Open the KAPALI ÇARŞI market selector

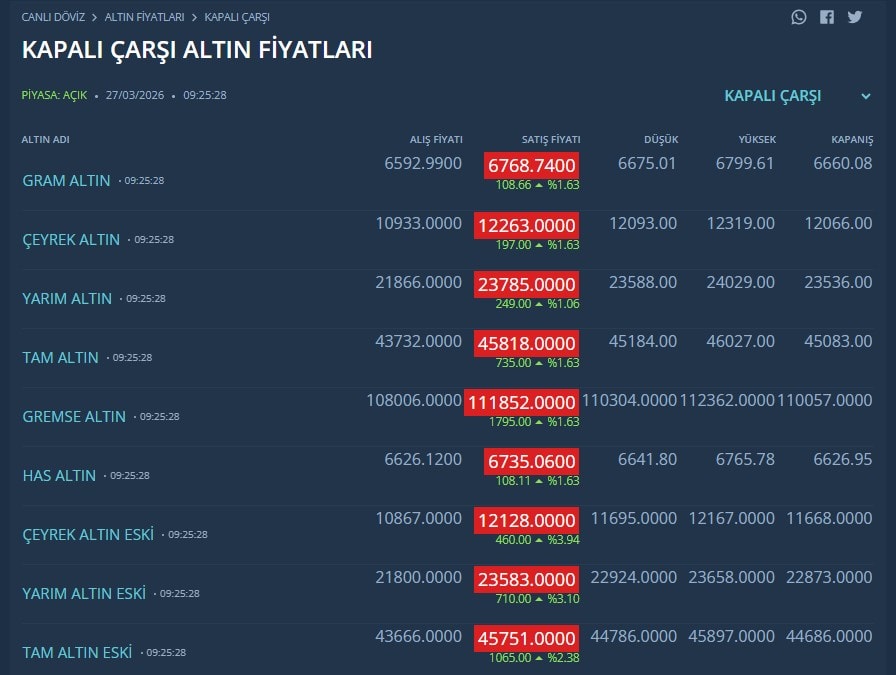(773, 96)
